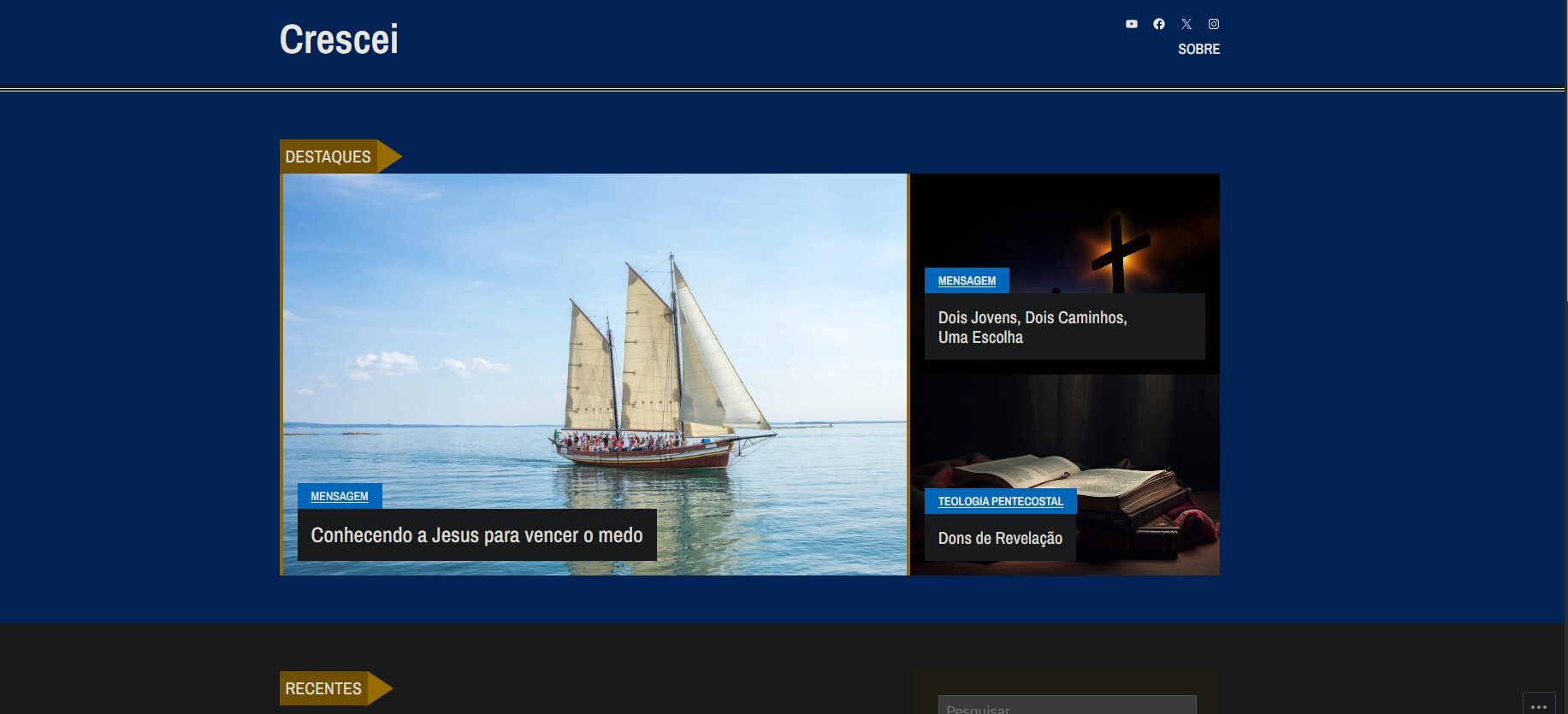Open the TEOLOGIA PENTECOSTAL category tag

1000,501
